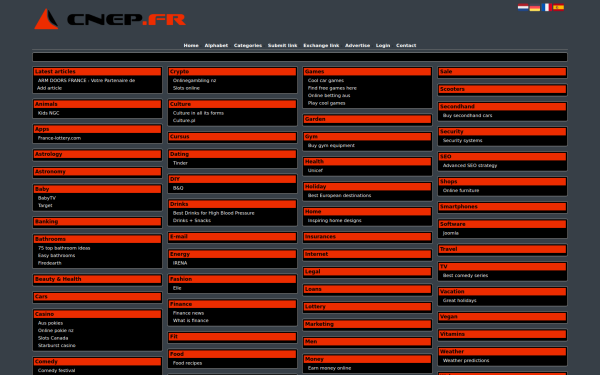Open the BabyTV link

click(x=47, y=198)
